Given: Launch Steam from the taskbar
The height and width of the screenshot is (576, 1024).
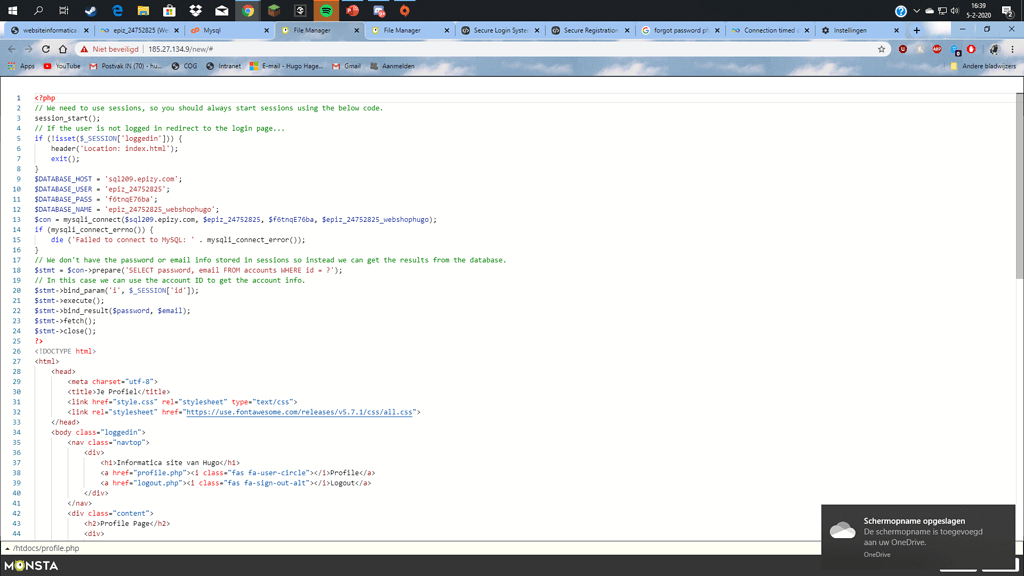Looking at the screenshot, I should (x=90, y=11).
